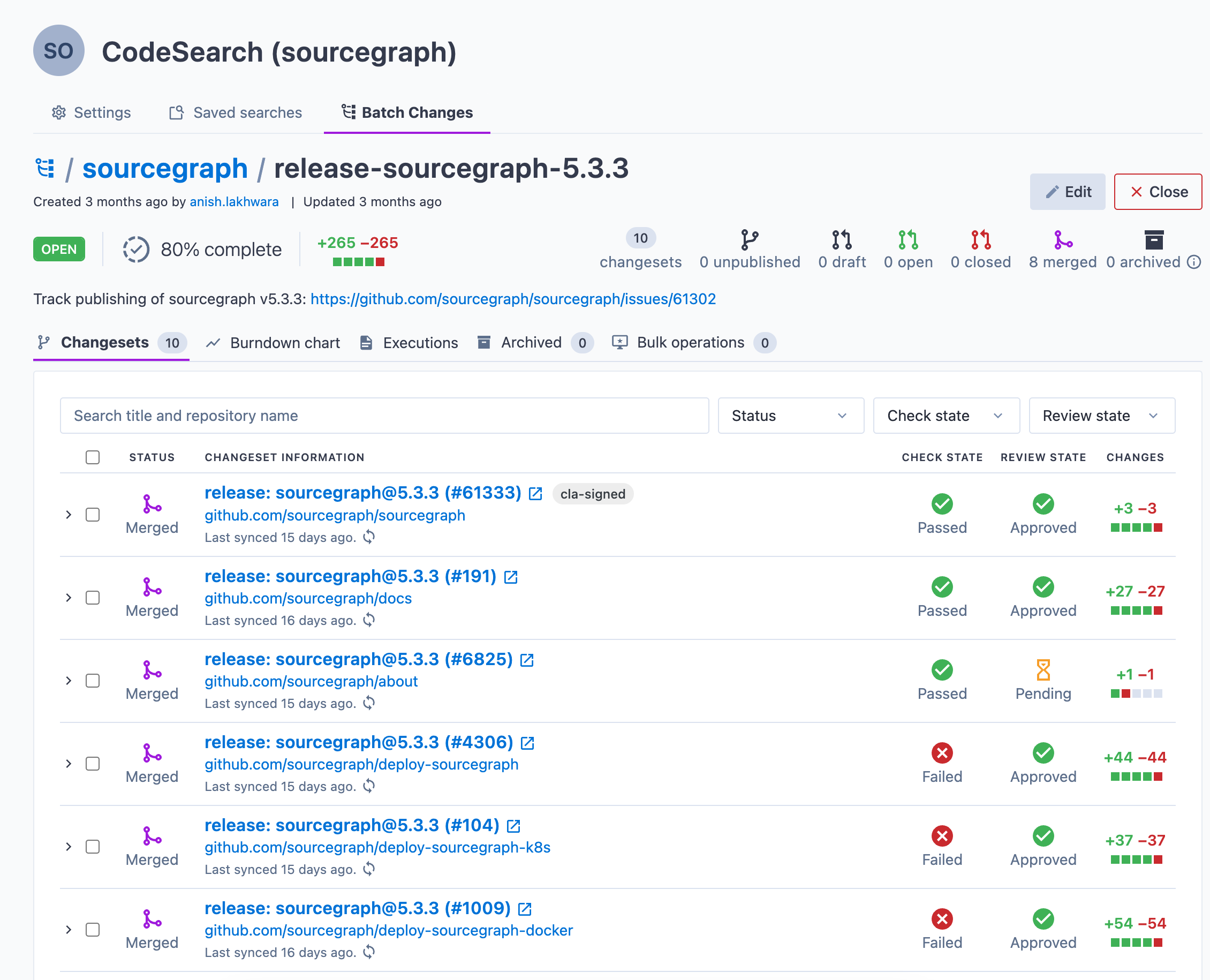Open external link icon for #104
This screenshot has height=980, width=1210.
pos(513,825)
